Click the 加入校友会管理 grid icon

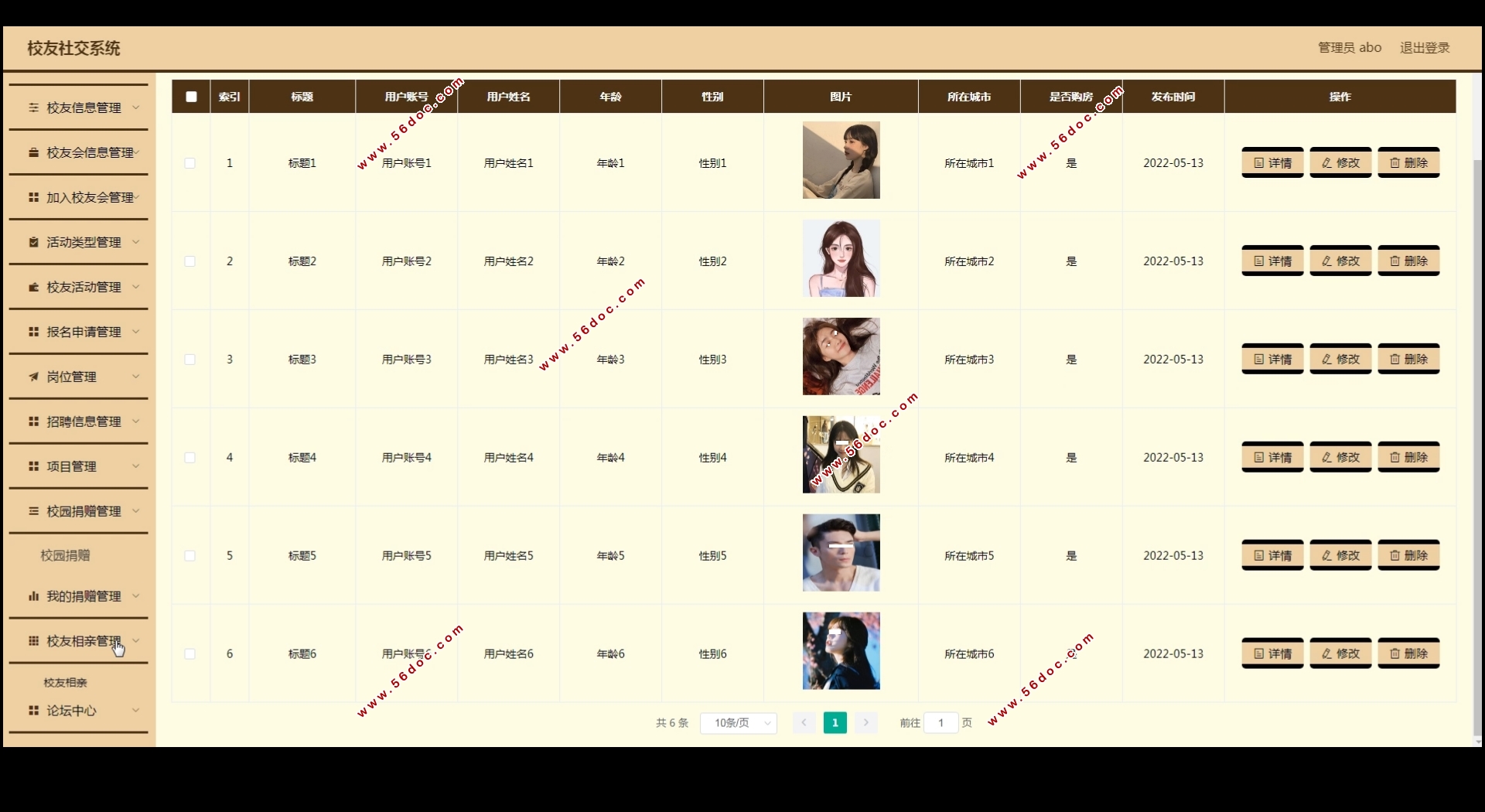tap(33, 197)
